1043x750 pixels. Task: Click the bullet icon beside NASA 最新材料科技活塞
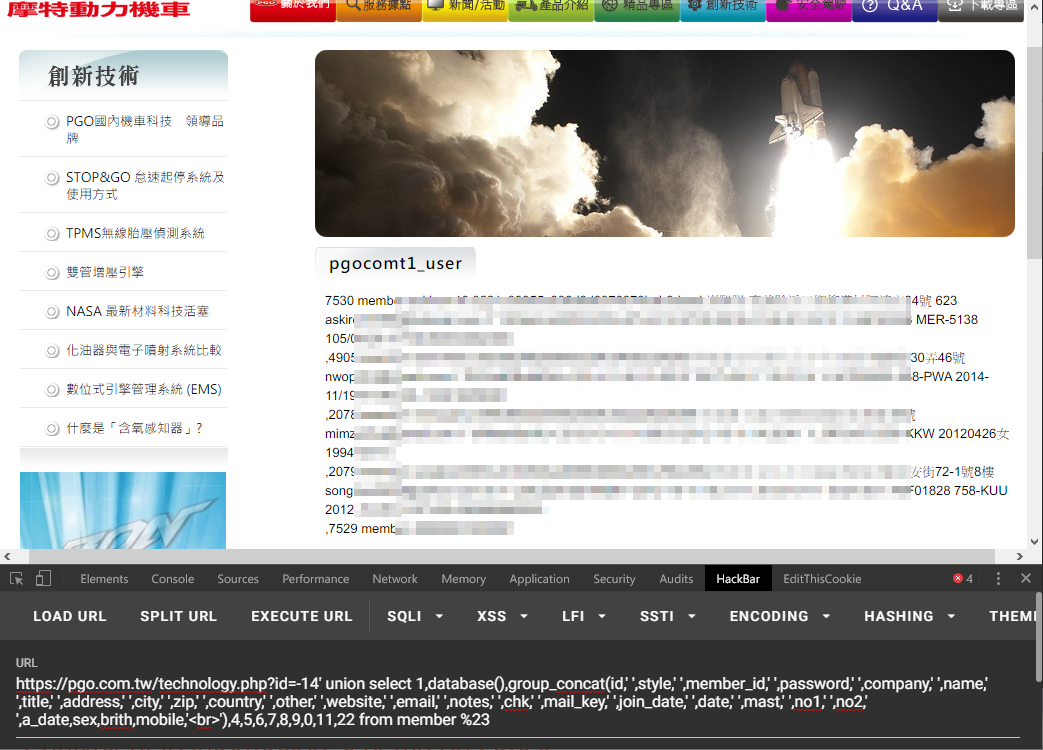click(x=52, y=312)
